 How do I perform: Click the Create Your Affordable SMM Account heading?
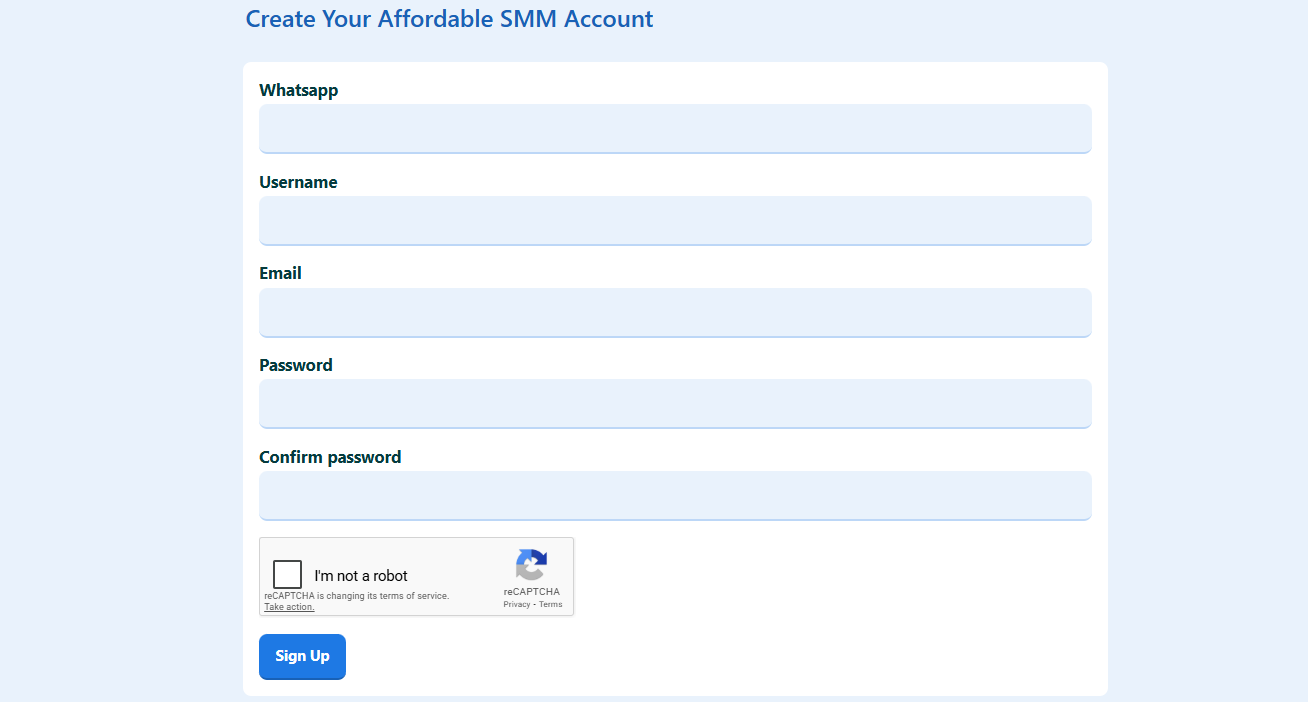pos(449,19)
